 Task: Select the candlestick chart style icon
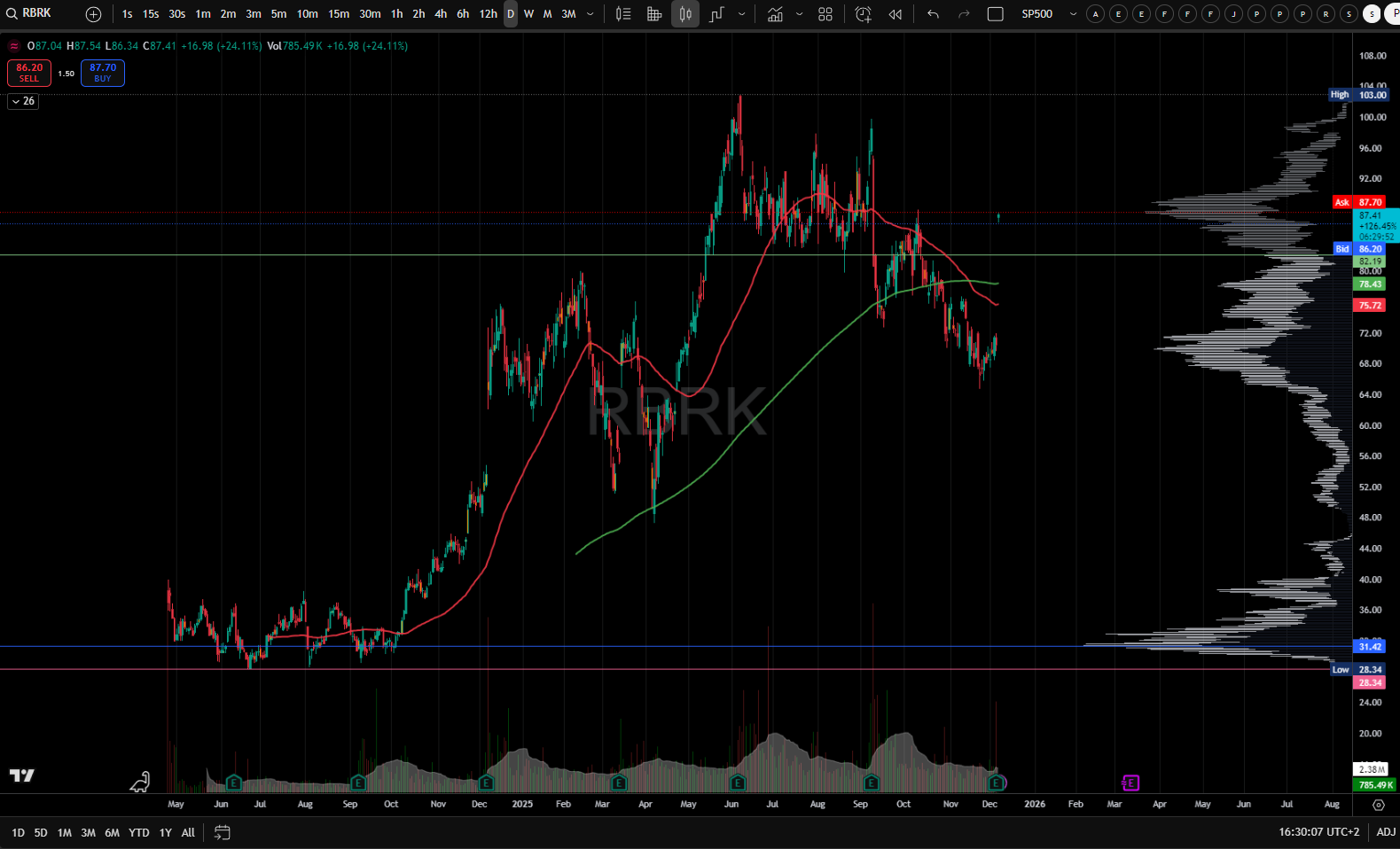click(x=684, y=14)
